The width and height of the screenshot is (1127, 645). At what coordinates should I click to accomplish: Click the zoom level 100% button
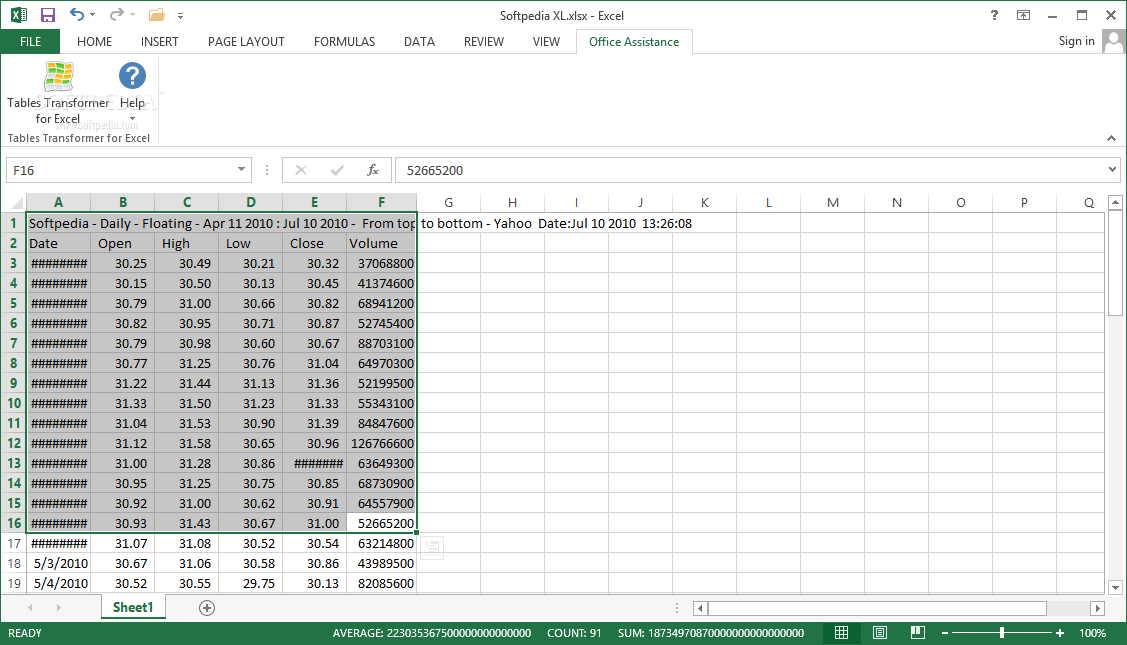[x=1092, y=633]
